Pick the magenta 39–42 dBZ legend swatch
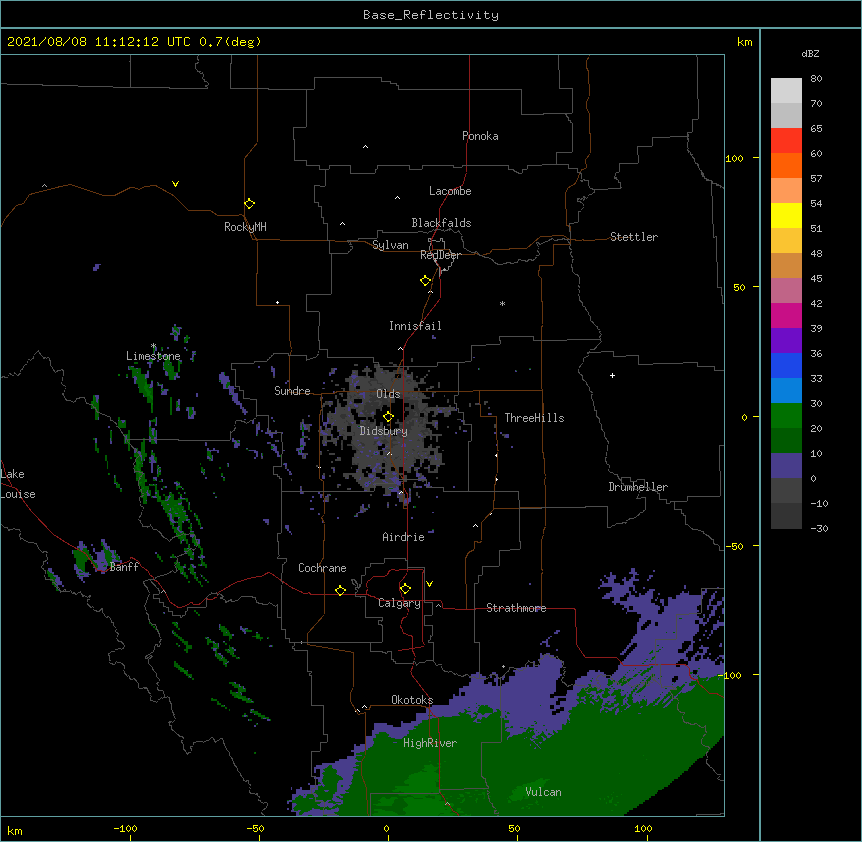 tap(786, 315)
